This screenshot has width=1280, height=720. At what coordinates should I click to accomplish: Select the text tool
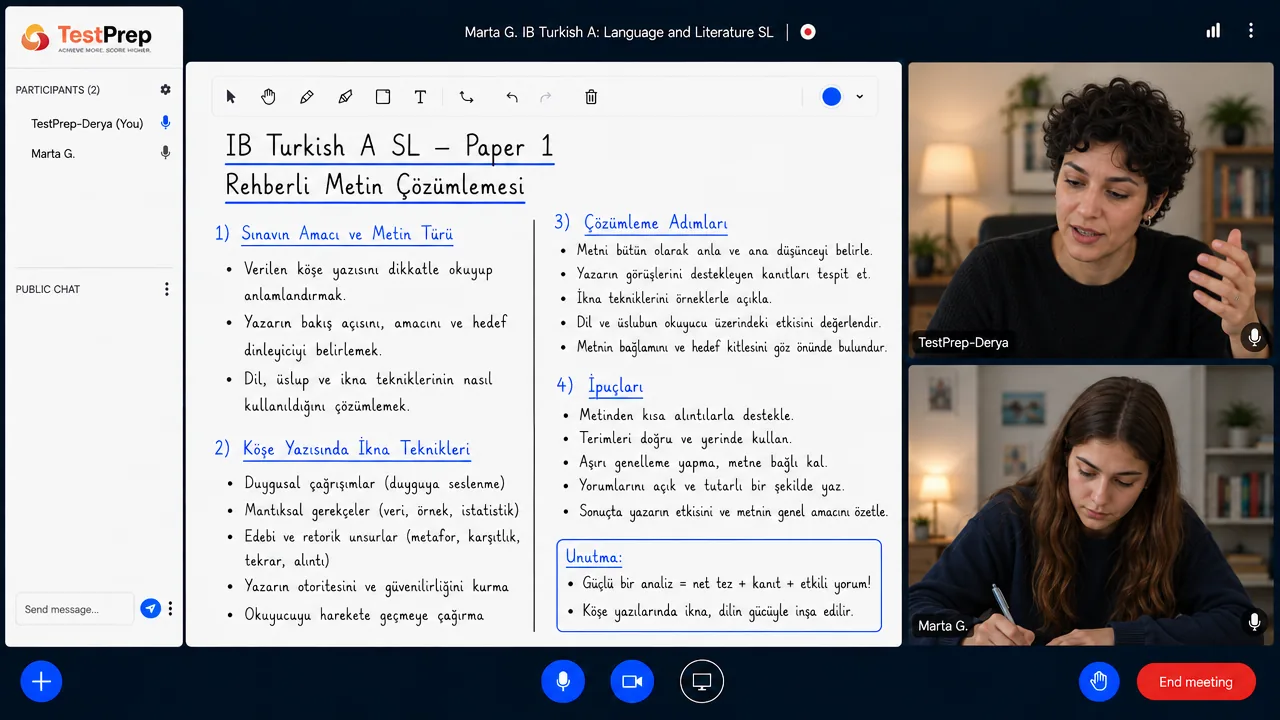421,97
